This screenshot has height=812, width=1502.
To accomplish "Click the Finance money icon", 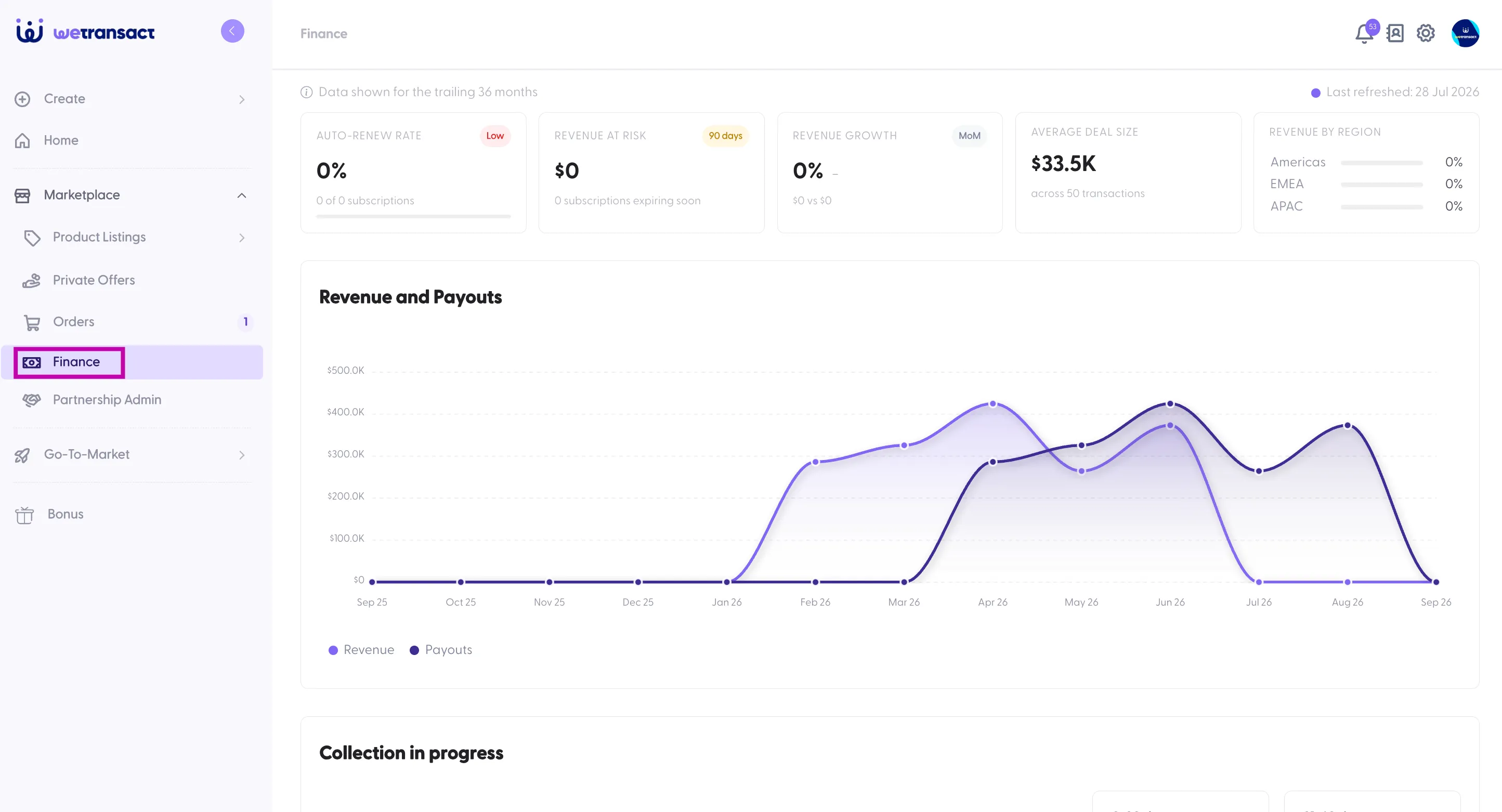I will (32, 362).
